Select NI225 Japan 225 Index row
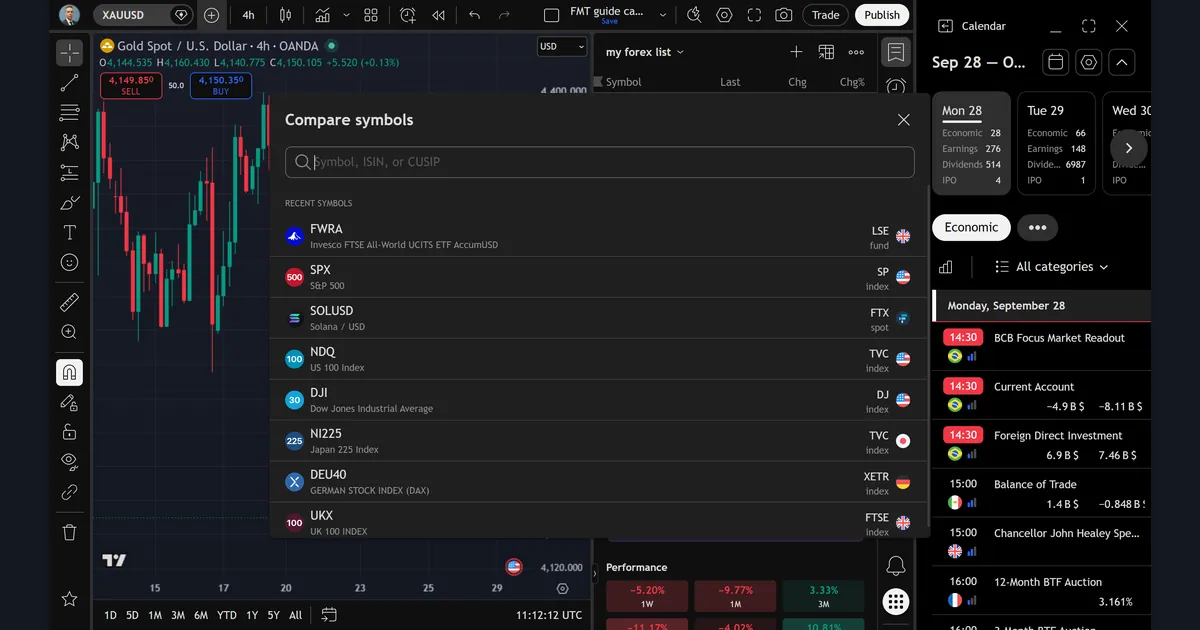The height and width of the screenshot is (630, 1200). click(x=600, y=441)
